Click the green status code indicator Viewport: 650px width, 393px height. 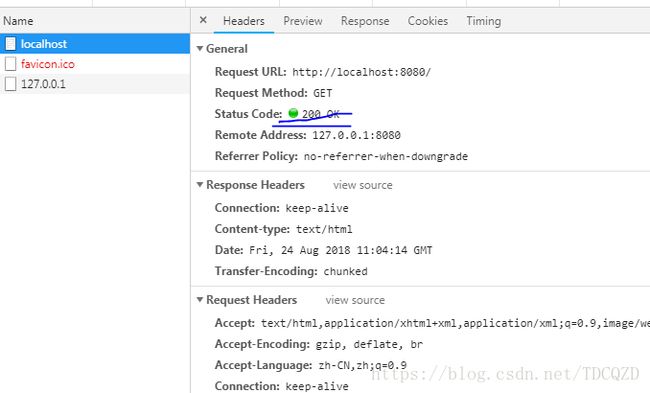pos(293,113)
